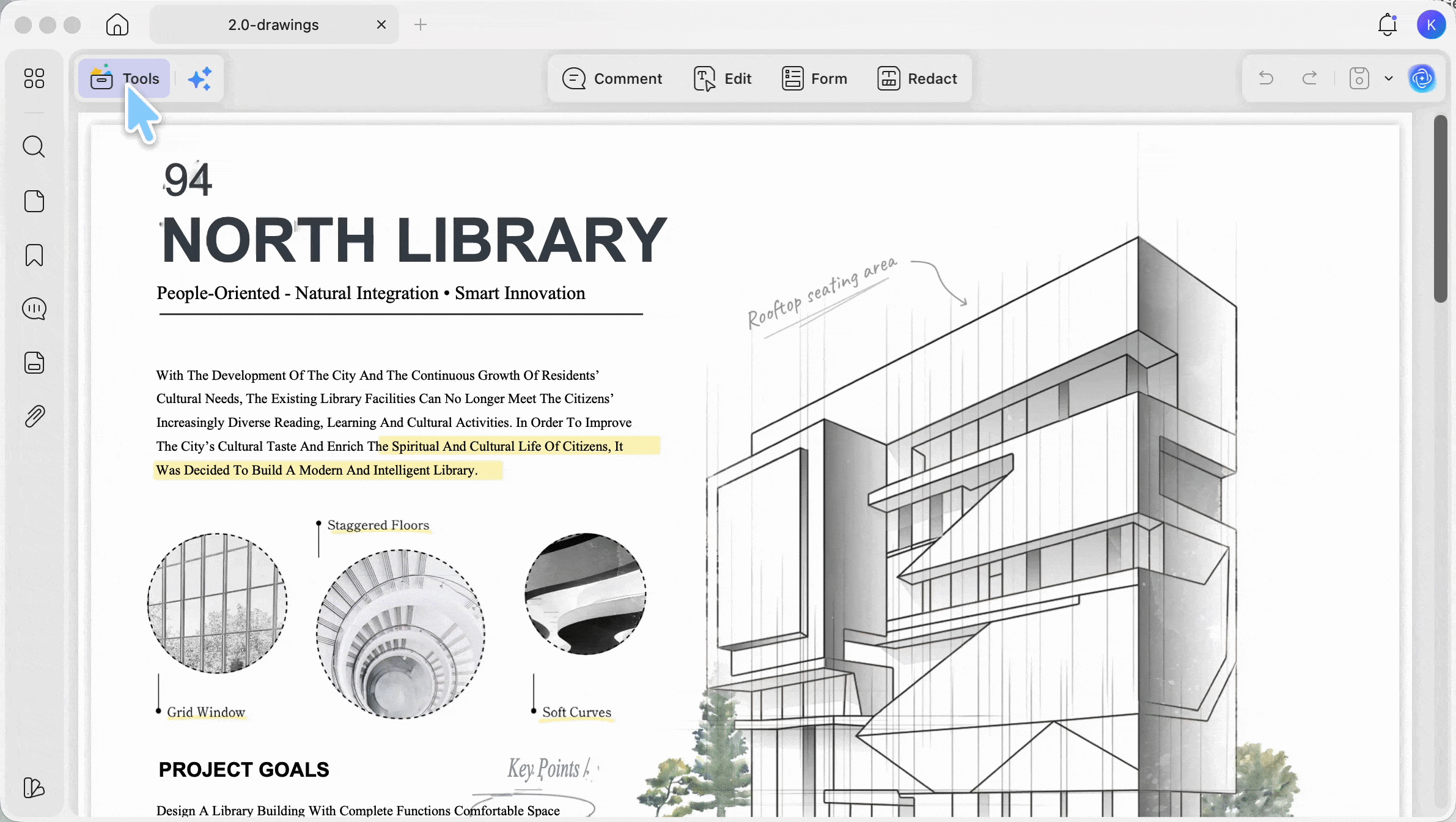This screenshot has height=822, width=1456.
Task: Click the 'Staggered Floors' label
Action: (378, 525)
